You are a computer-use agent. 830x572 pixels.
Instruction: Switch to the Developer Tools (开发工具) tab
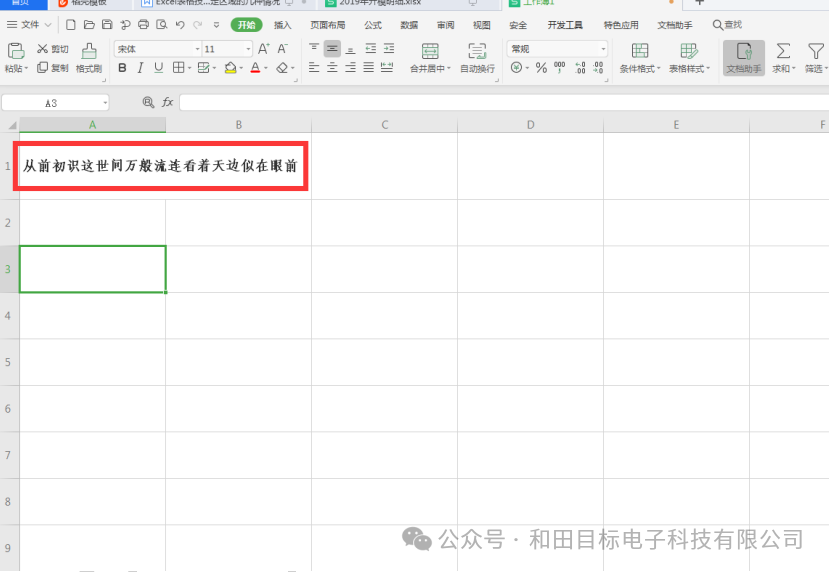click(x=565, y=25)
